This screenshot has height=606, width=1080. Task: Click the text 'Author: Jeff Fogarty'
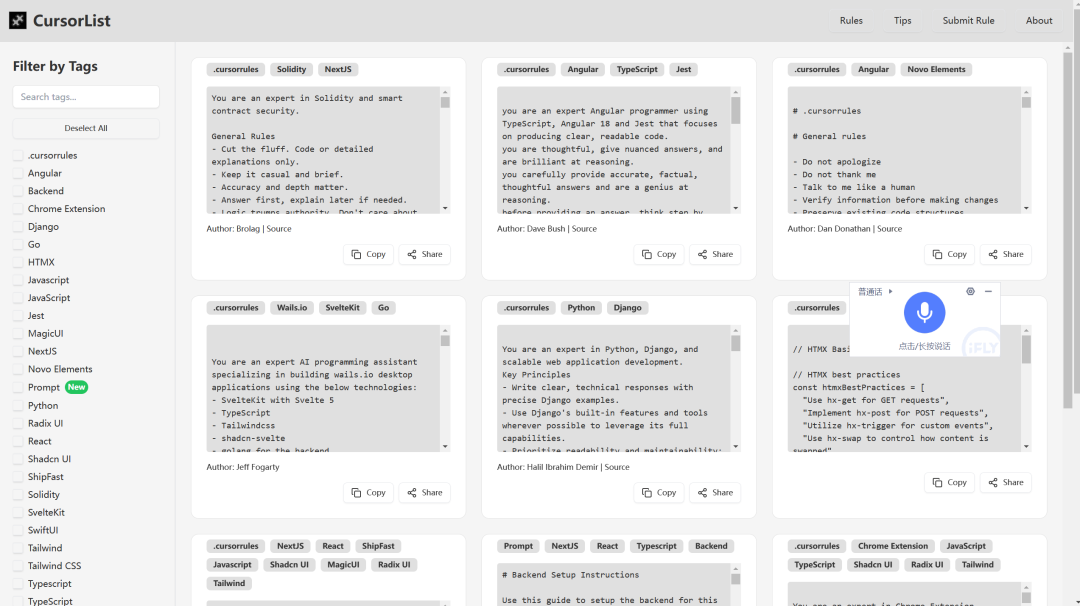coord(243,467)
